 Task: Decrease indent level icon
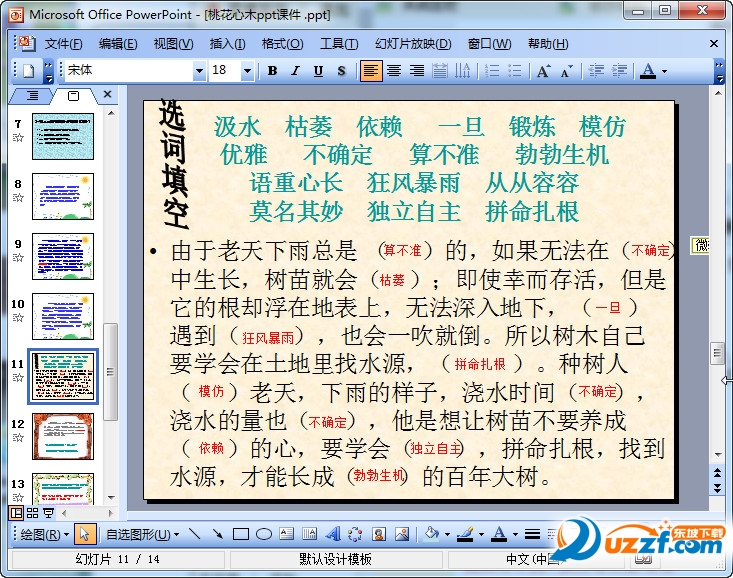(x=596, y=71)
